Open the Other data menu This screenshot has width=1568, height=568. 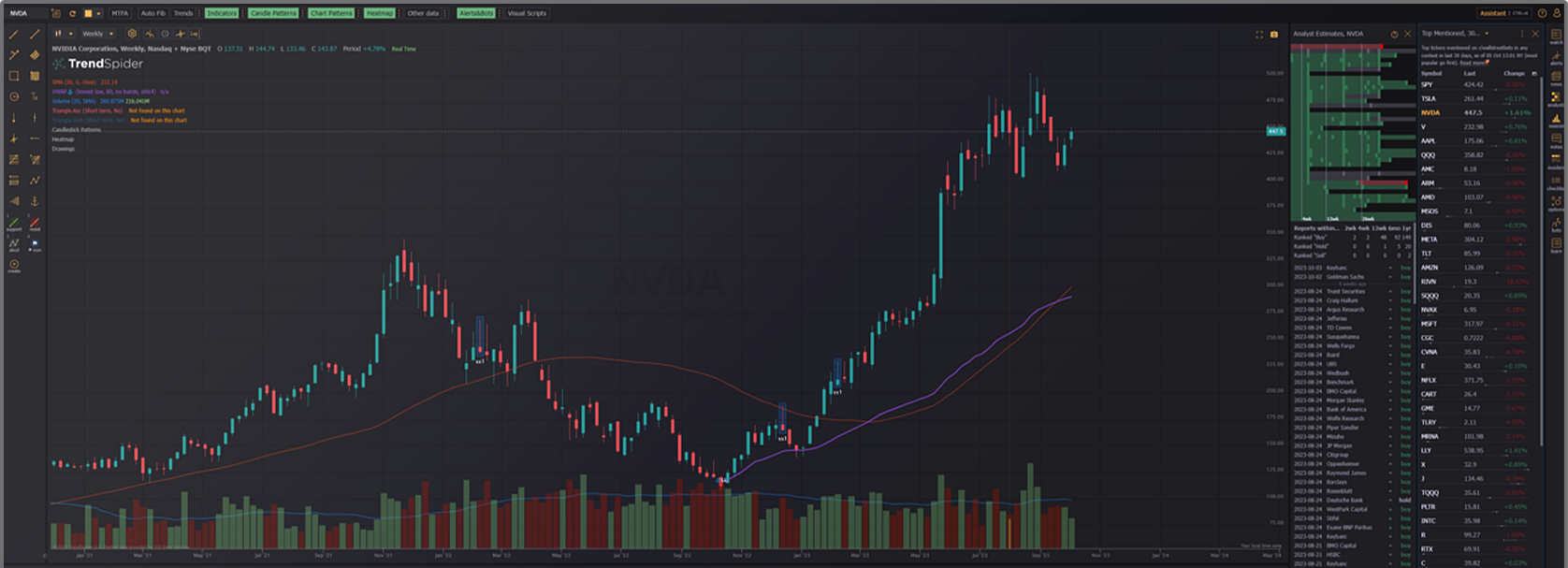423,13
